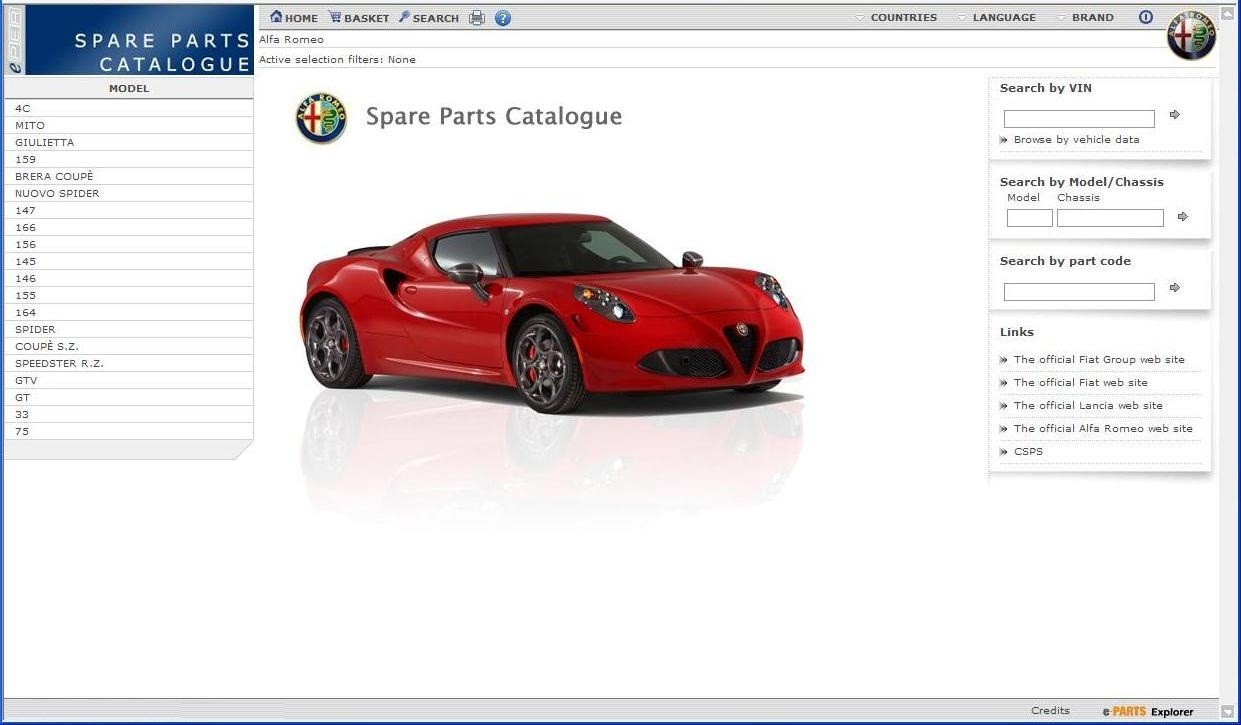The image size is (1241, 725).
Task: Select model 4C
Action: point(128,108)
